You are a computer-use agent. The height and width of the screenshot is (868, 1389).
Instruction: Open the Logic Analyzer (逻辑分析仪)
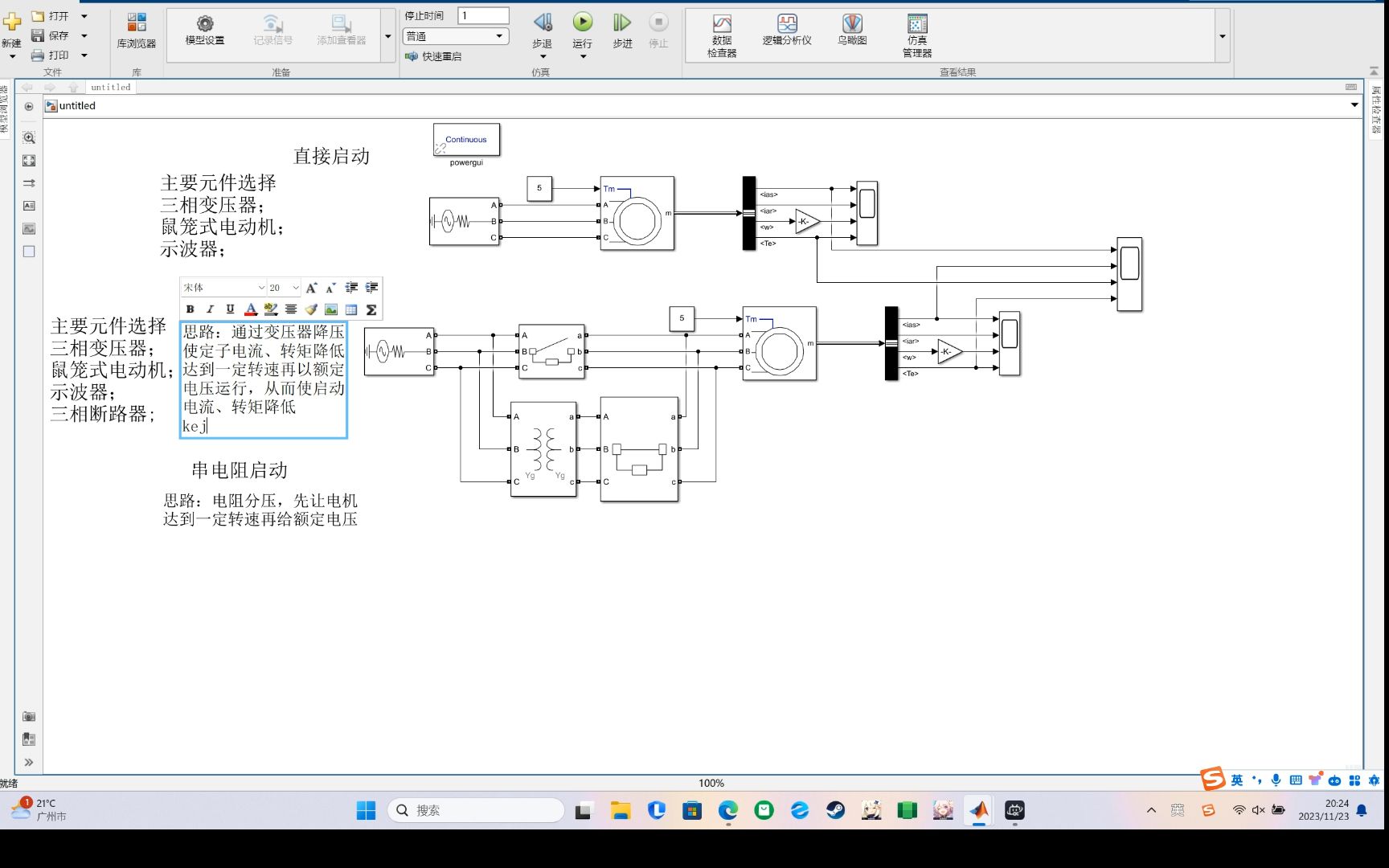pos(787,30)
